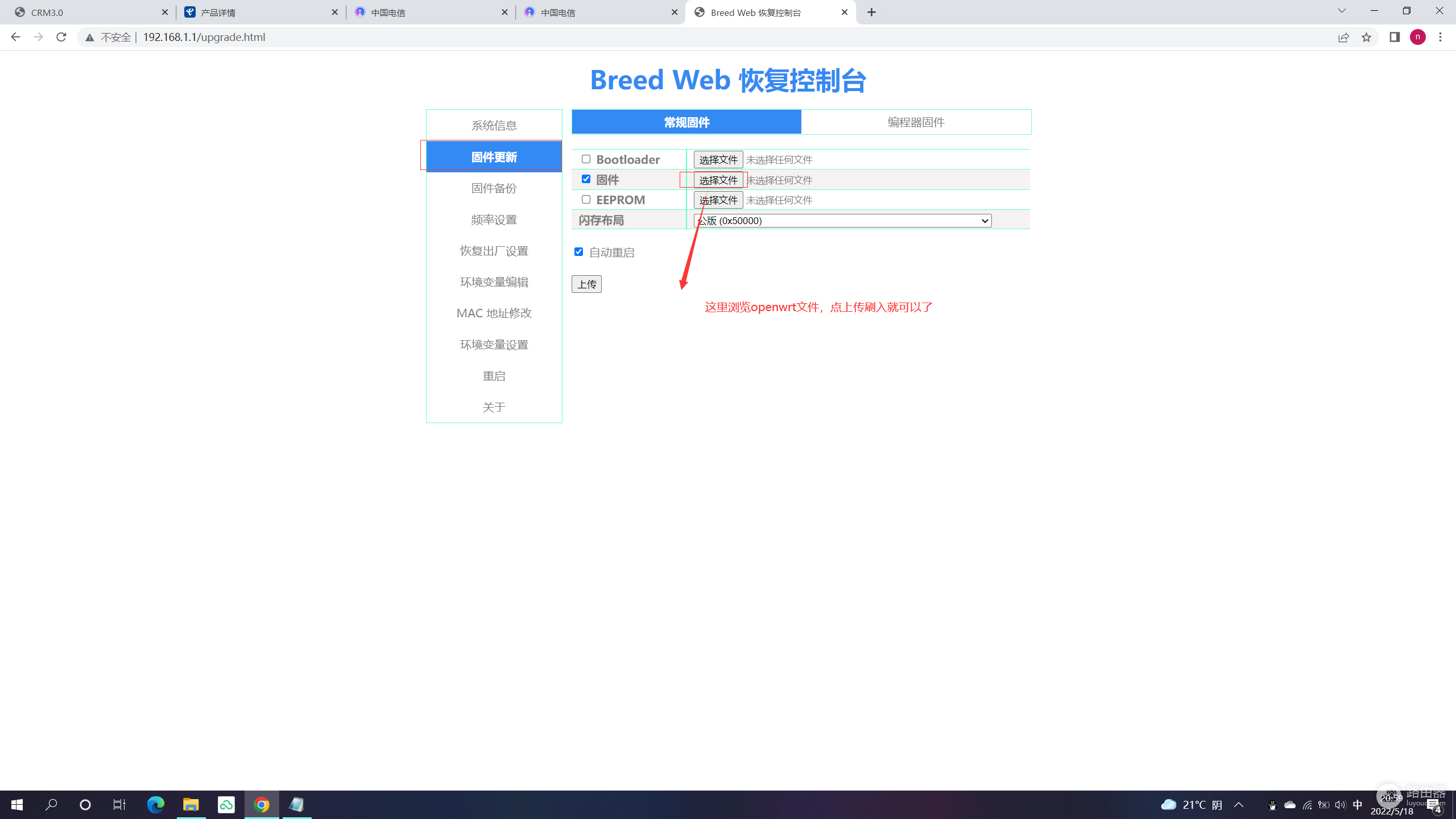Open 固件更新 in the sidebar
The width and height of the screenshot is (1456, 819).
[494, 156]
